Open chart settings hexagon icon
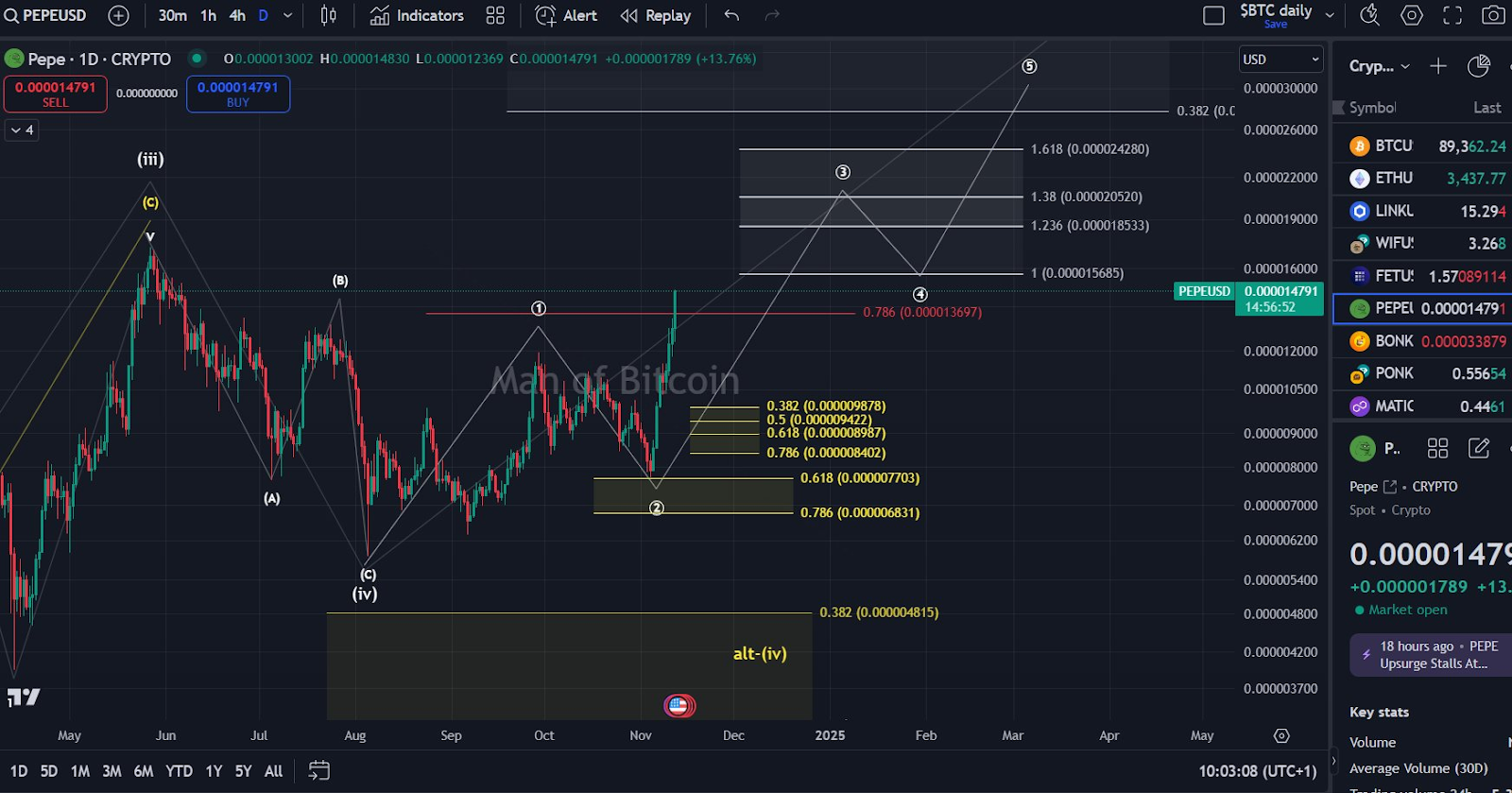 pos(1412,15)
